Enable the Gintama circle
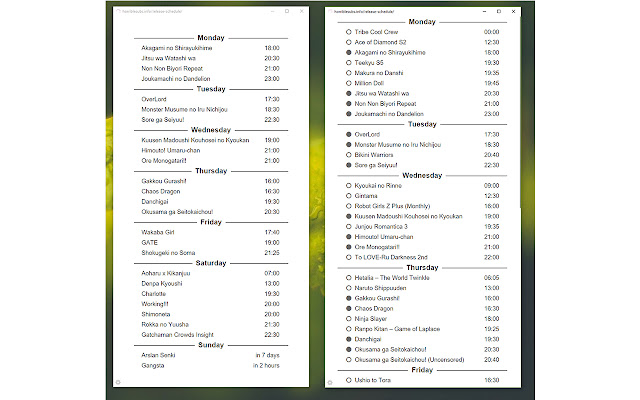The image size is (640, 400). pos(349,196)
